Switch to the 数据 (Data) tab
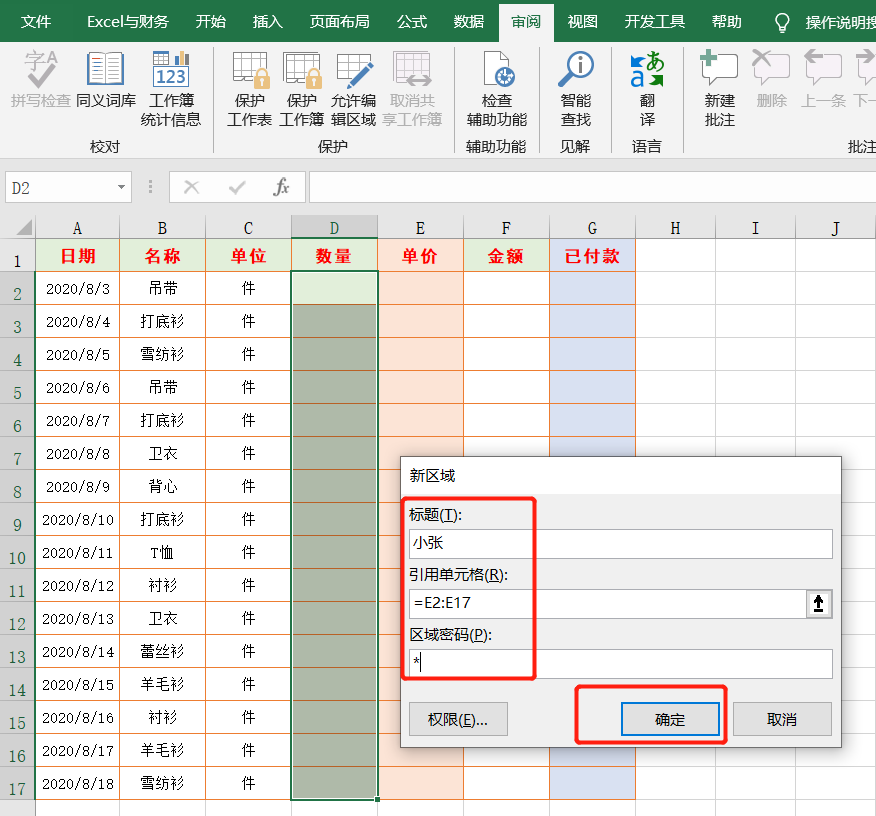Image resolution: width=876 pixels, height=816 pixels. point(469,22)
